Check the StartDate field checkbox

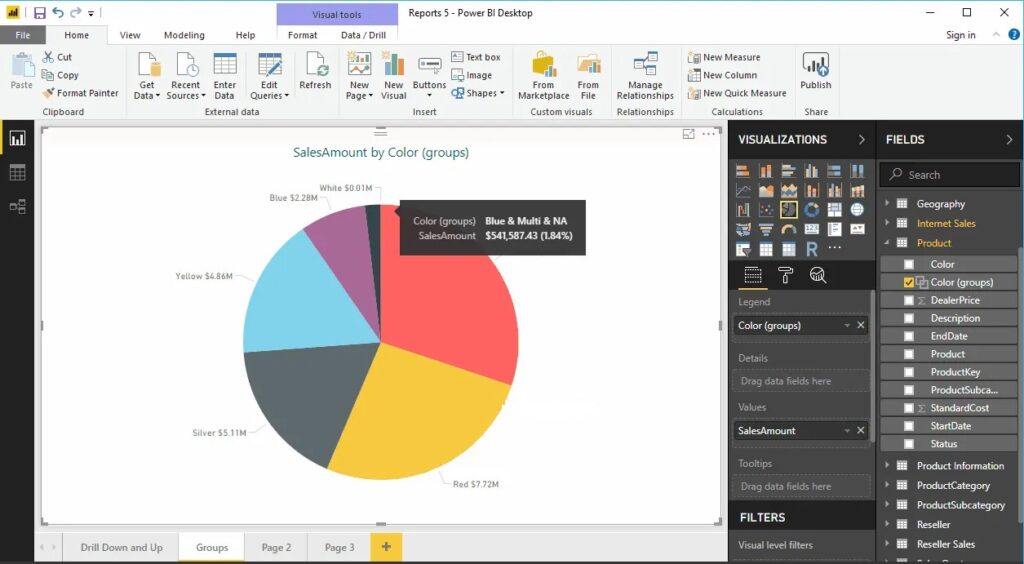point(908,426)
